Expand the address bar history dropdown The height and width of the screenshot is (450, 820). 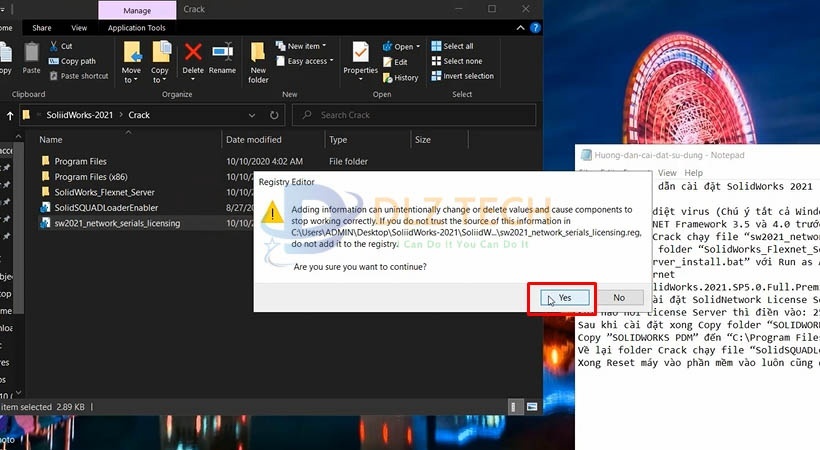click(x=252, y=115)
